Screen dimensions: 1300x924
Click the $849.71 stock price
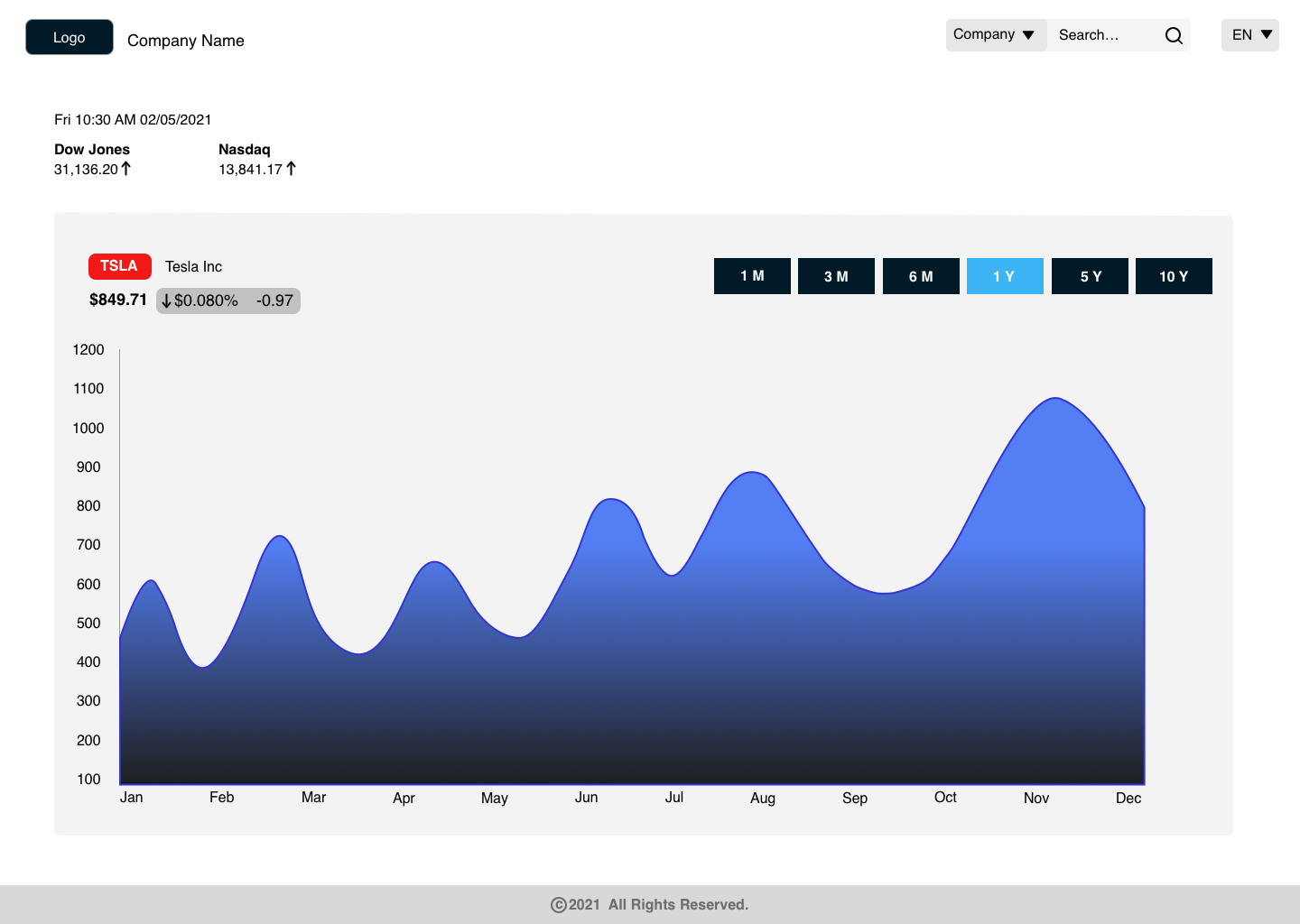coord(117,300)
